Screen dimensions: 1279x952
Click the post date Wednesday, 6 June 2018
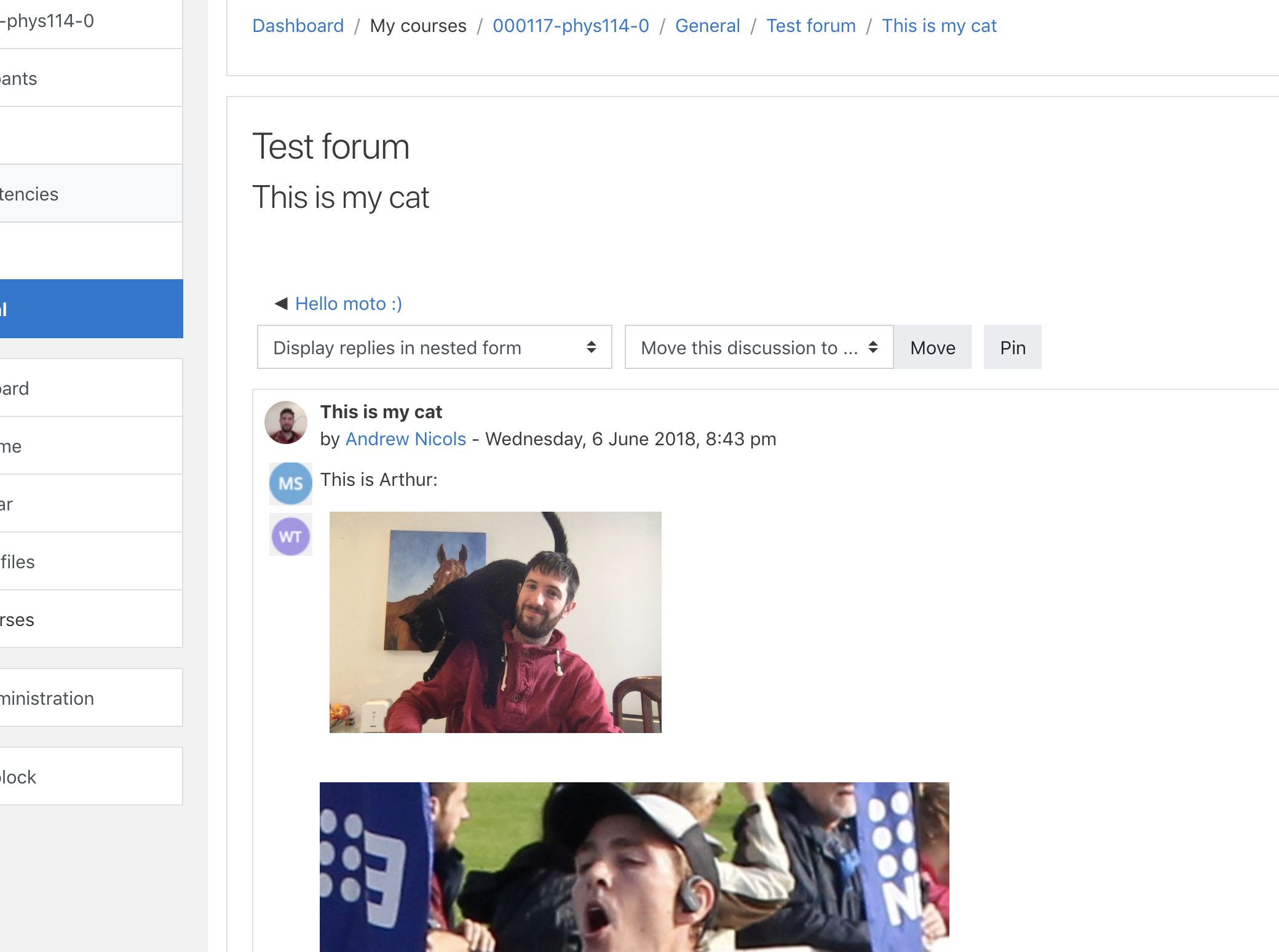(631, 438)
